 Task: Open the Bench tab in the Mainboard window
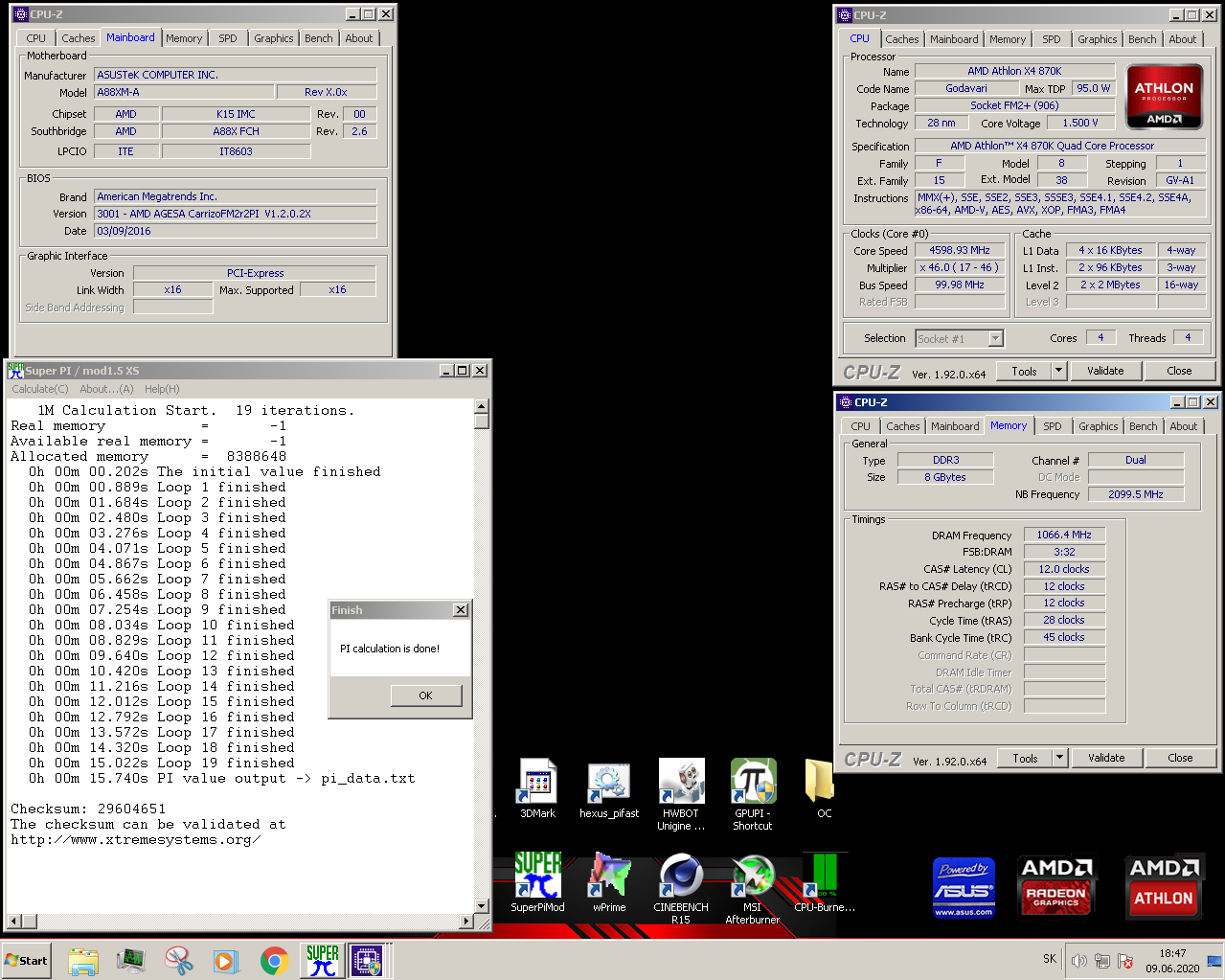pos(319,38)
